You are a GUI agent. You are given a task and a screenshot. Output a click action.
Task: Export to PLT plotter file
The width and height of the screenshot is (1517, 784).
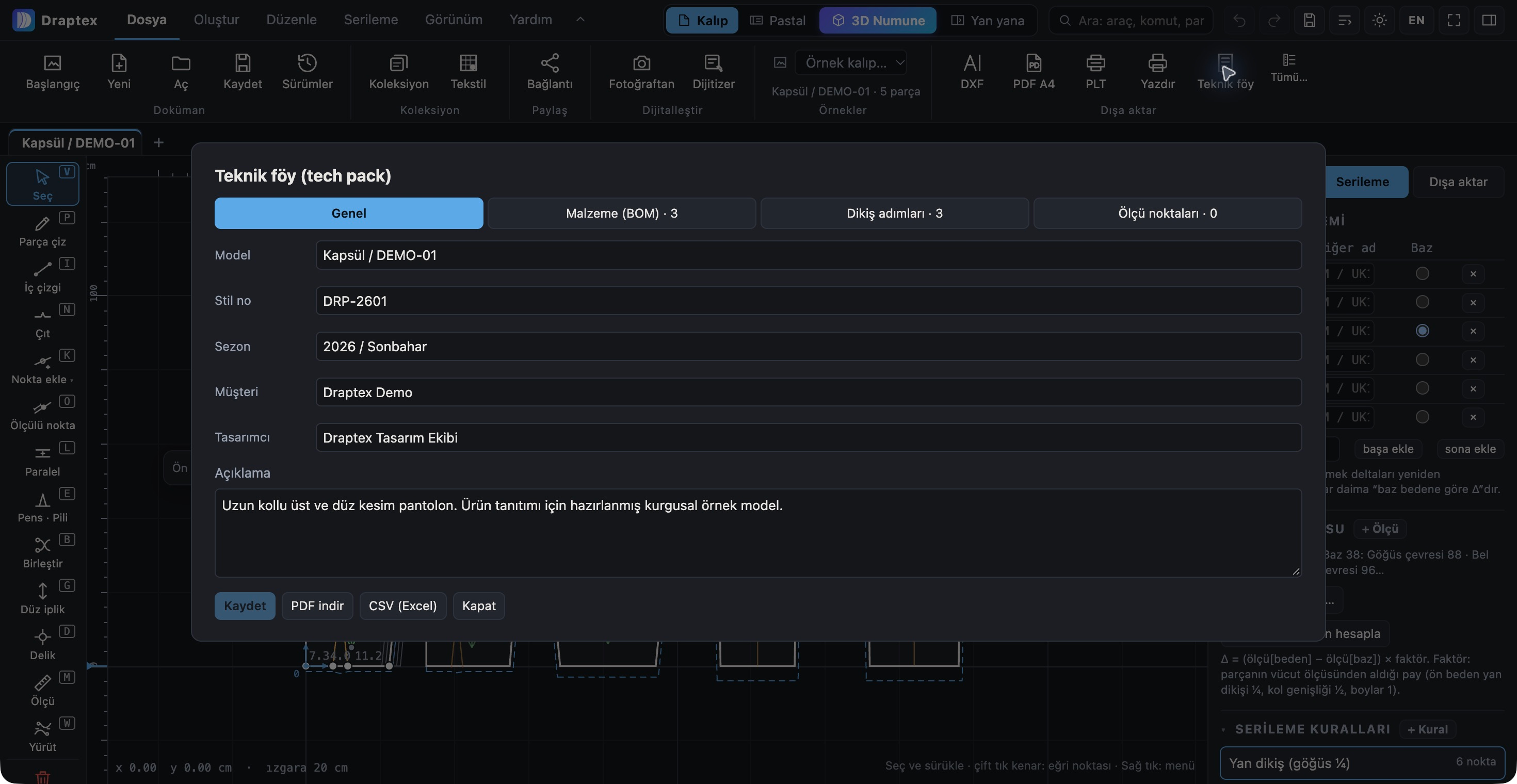1095,71
